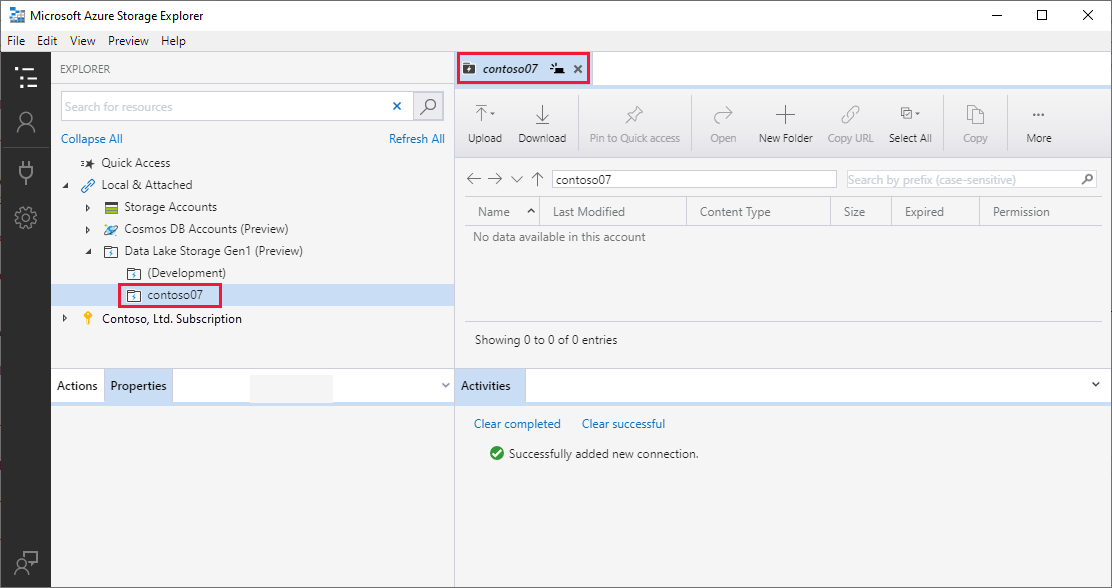Click the contoso07 path field
The height and width of the screenshot is (588, 1112).
[x=694, y=179]
